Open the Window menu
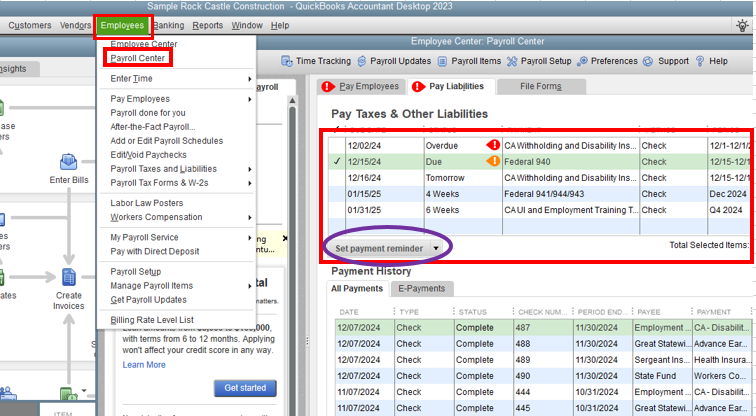The image size is (756, 416). point(247,26)
